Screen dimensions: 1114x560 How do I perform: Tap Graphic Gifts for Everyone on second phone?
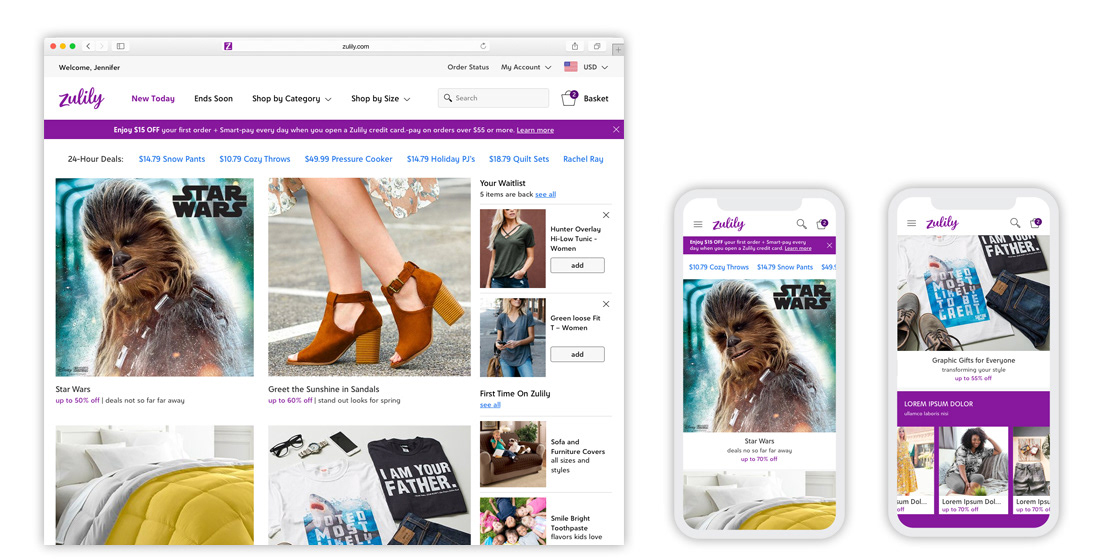point(973,360)
